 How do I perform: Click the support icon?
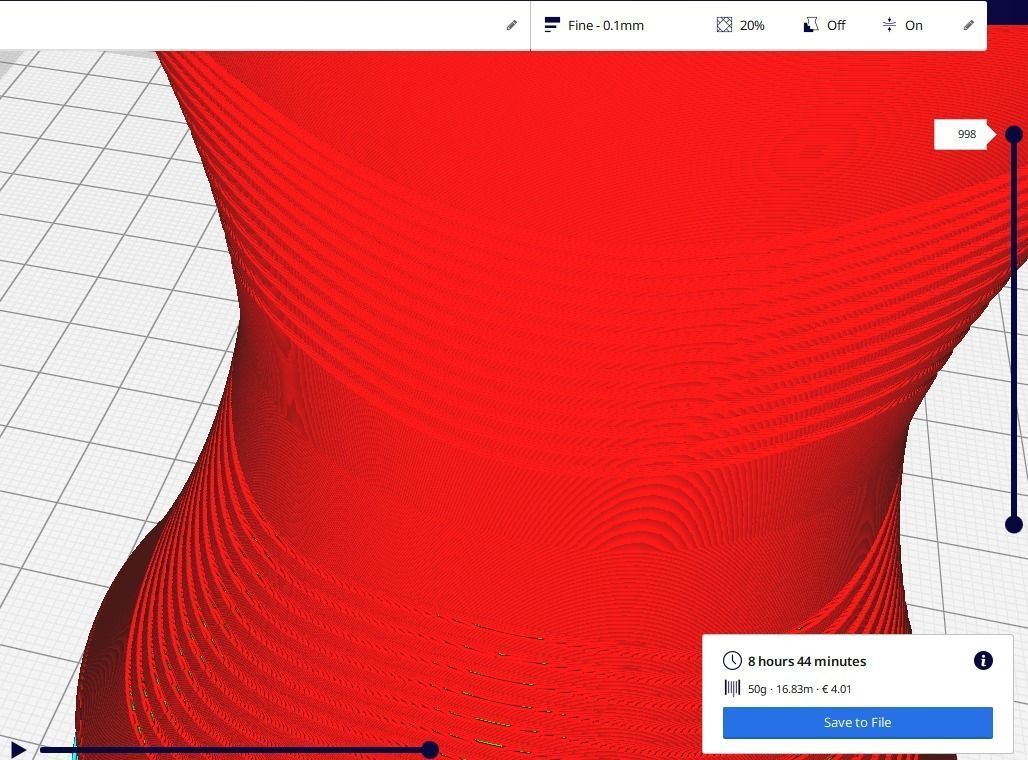[810, 25]
